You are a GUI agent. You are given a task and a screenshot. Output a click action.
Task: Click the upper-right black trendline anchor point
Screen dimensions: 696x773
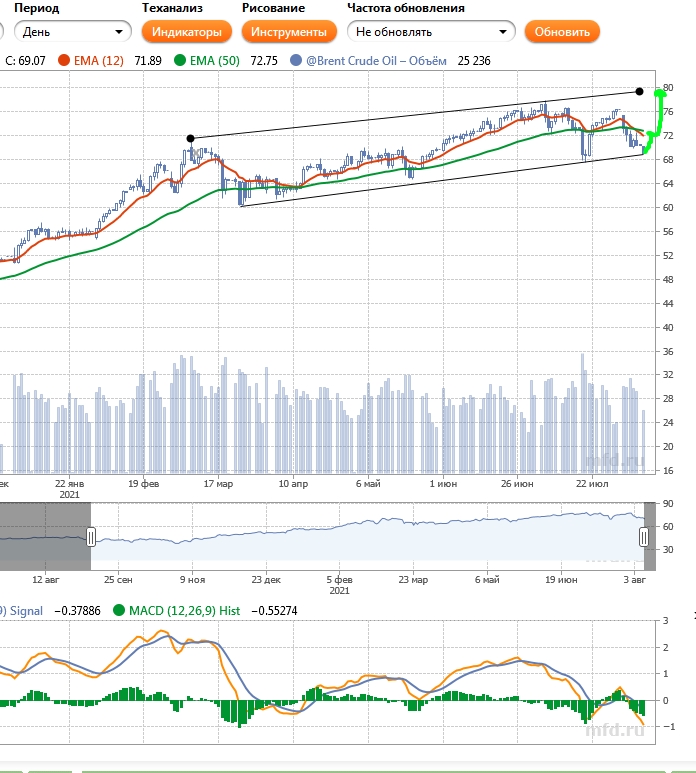click(x=640, y=91)
